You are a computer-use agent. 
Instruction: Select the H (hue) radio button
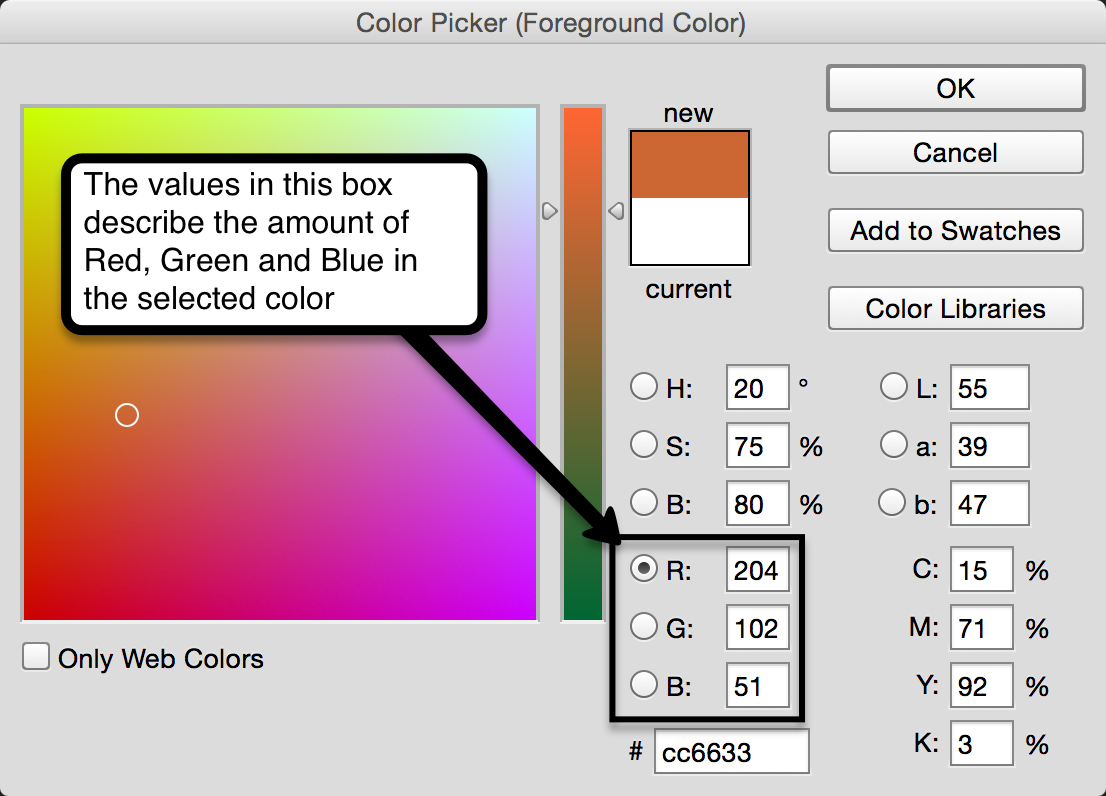coord(644,387)
